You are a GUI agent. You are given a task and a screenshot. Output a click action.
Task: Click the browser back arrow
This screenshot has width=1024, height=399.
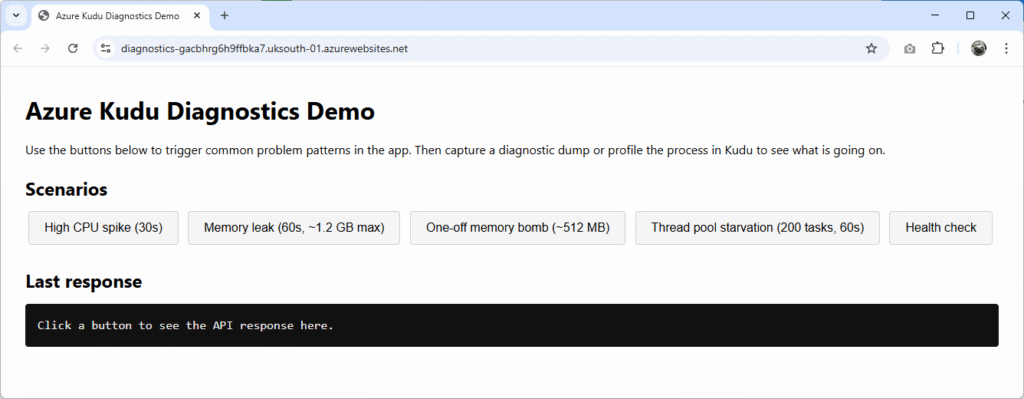18,48
